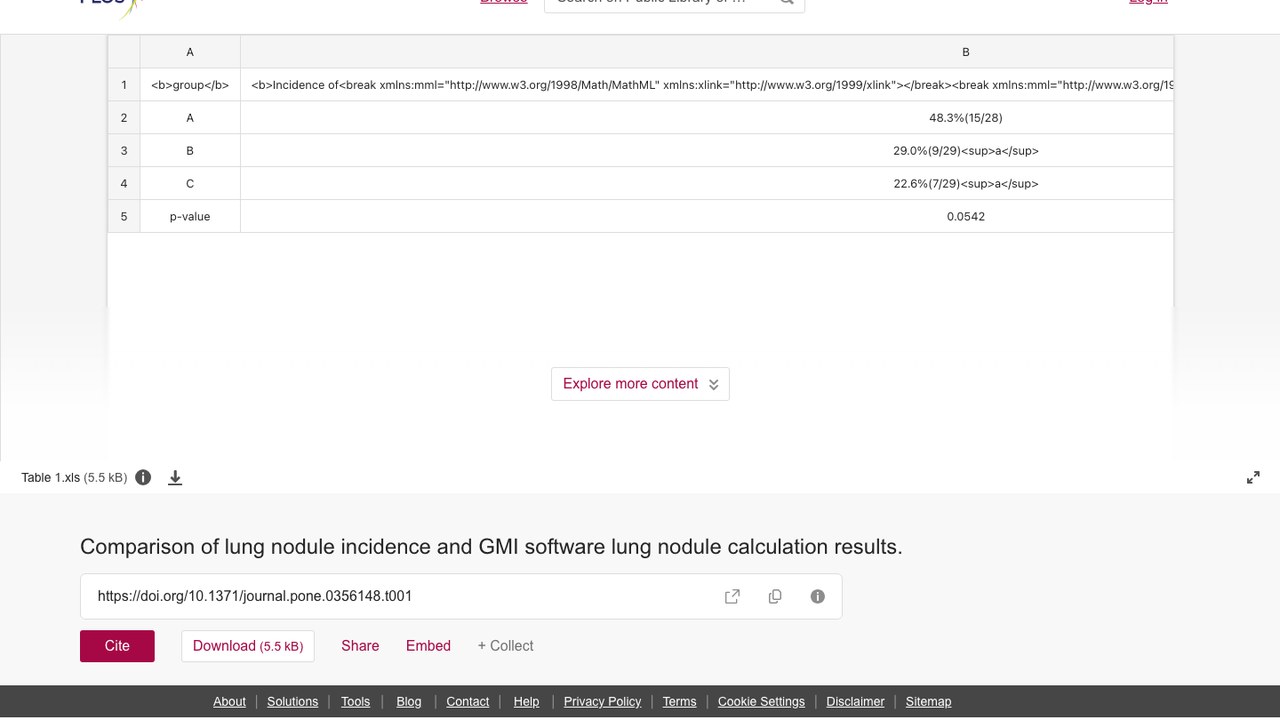Select column B header in the table
The image size is (1280, 720).
click(707, 52)
